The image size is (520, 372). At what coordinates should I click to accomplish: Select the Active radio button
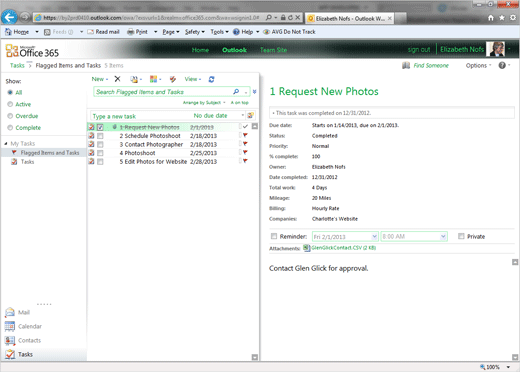(10, 104)
